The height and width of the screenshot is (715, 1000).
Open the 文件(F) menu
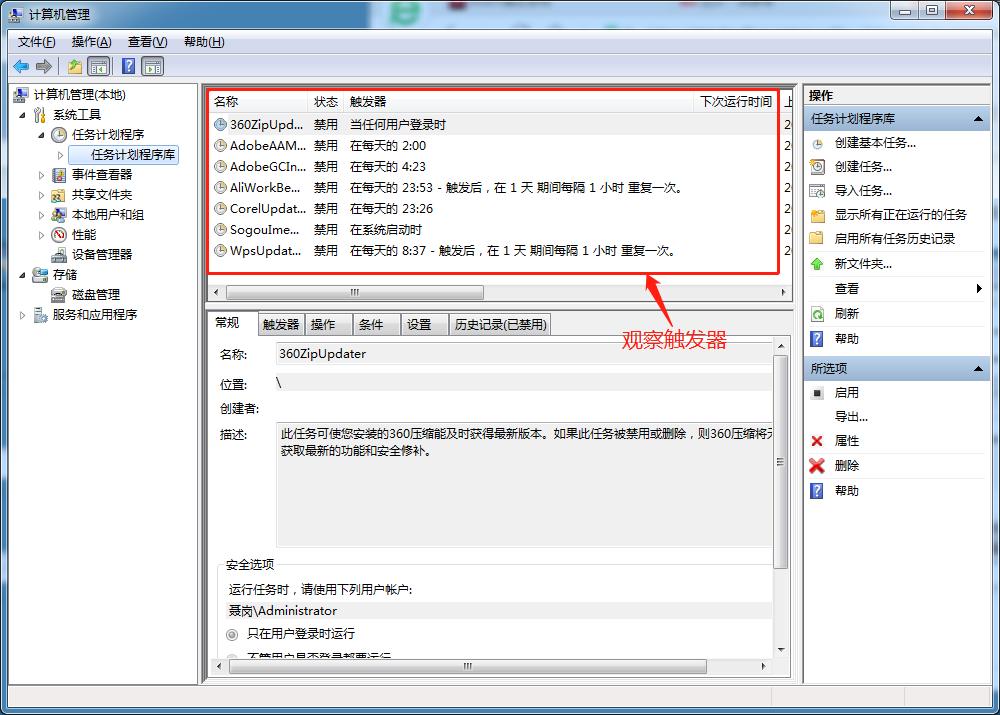click(x=36, y=42)
